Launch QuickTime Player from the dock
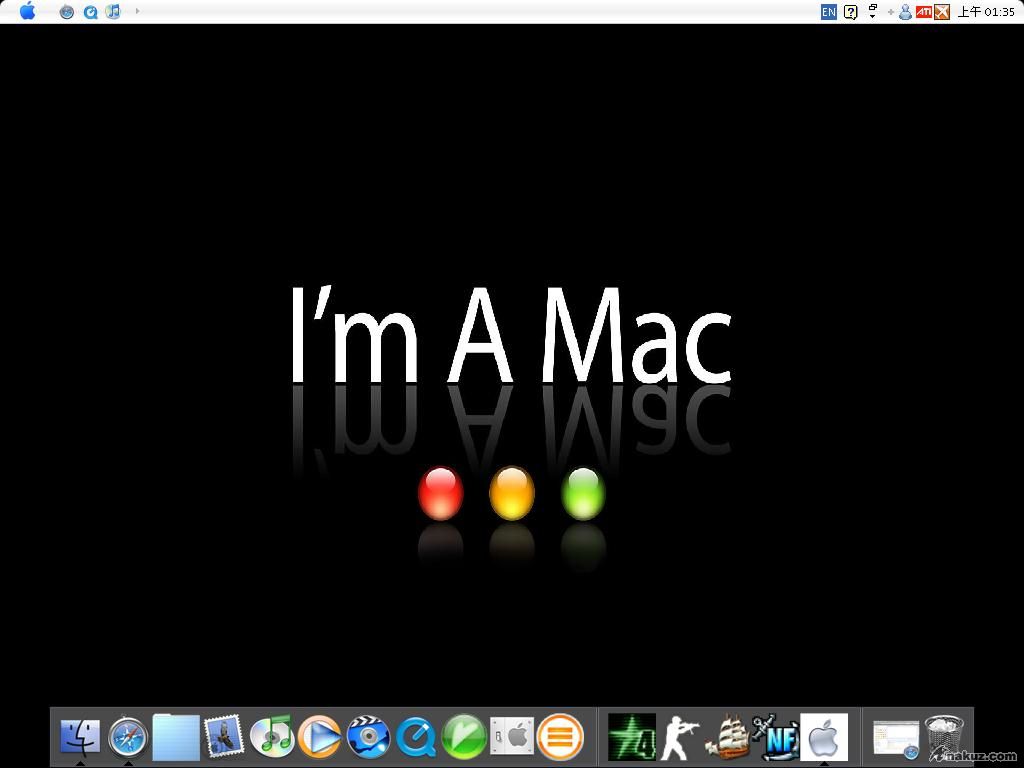 click(416, 737)
